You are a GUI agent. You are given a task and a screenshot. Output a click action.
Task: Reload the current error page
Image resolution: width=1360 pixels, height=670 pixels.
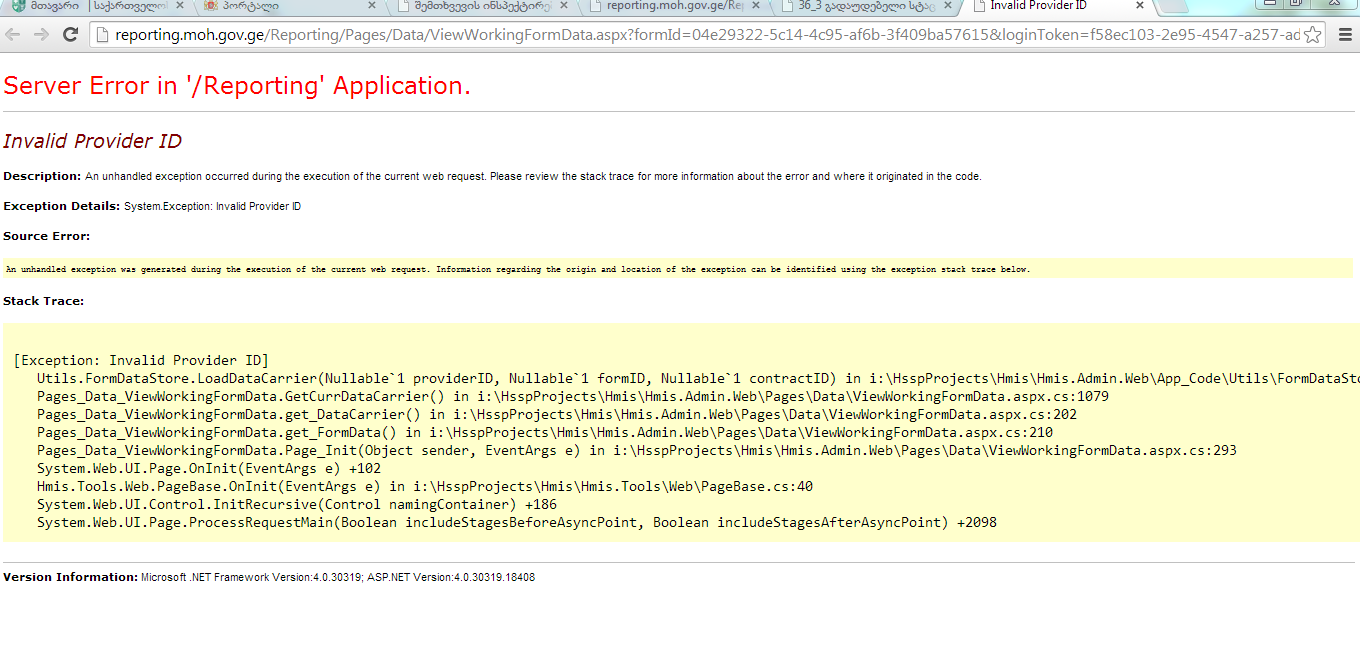click(x=70, y=35)
